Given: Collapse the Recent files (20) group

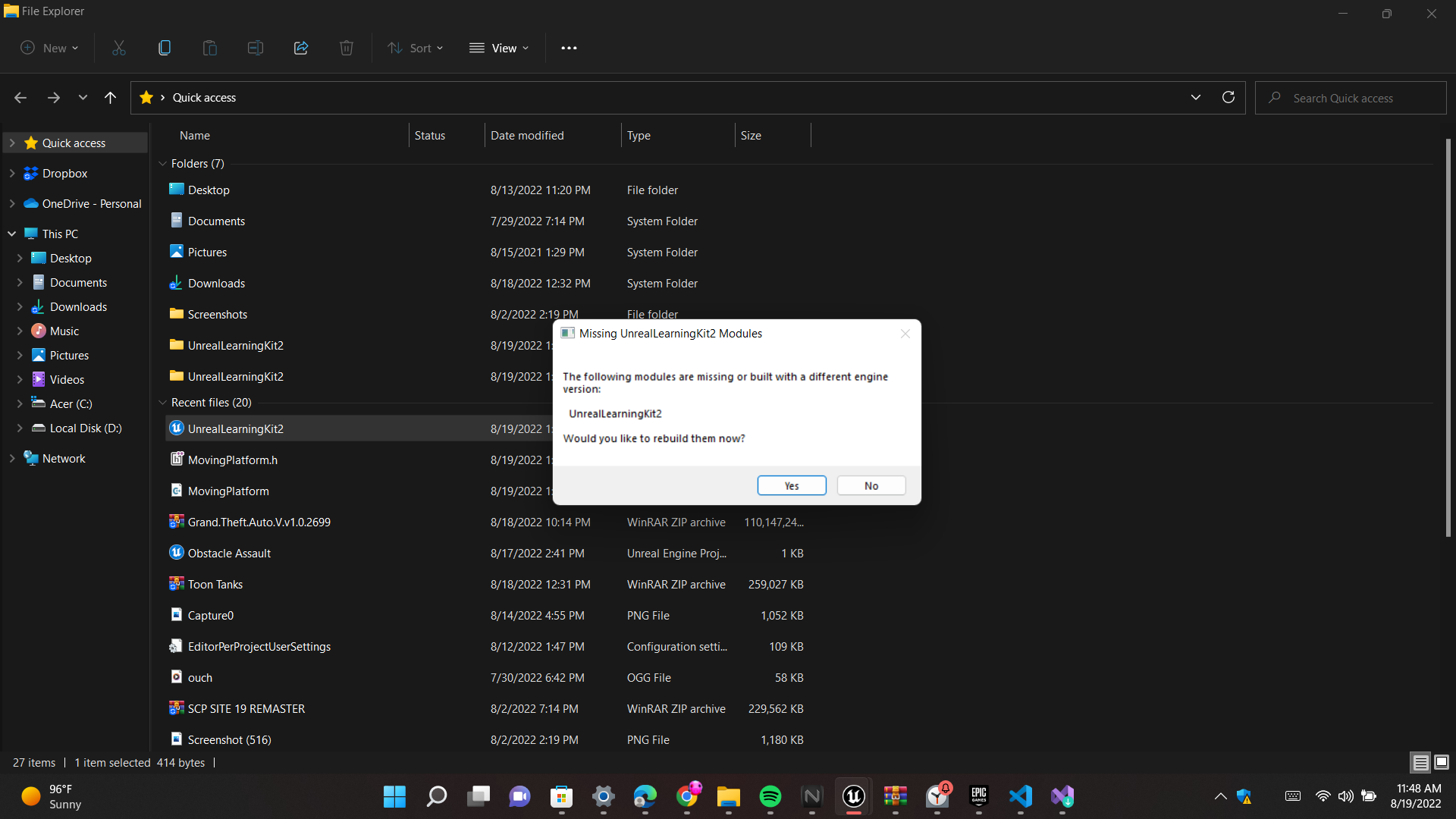Looking at the screenshot, I should point(162,403).
